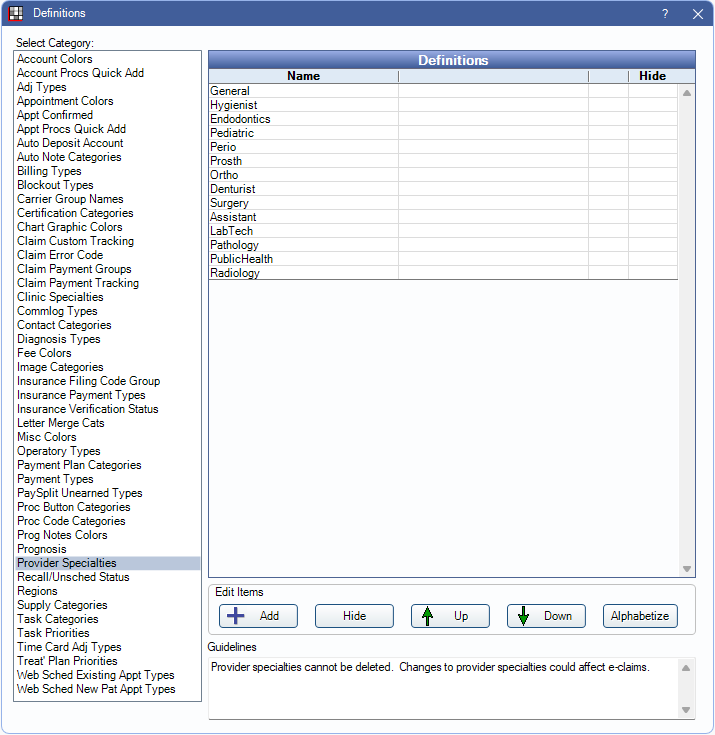
Task: Select the Endodontics row in grid
Action: tap(239, 119)
